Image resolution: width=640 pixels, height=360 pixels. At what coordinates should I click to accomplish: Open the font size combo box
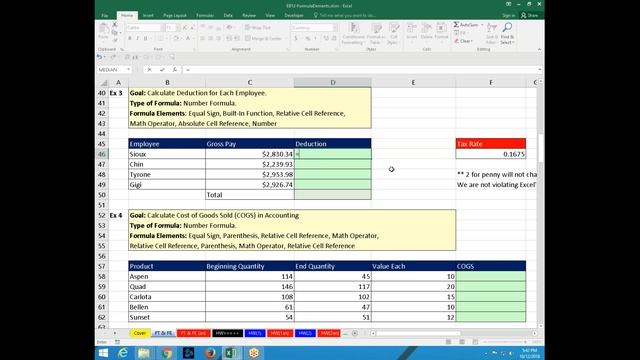173,28
